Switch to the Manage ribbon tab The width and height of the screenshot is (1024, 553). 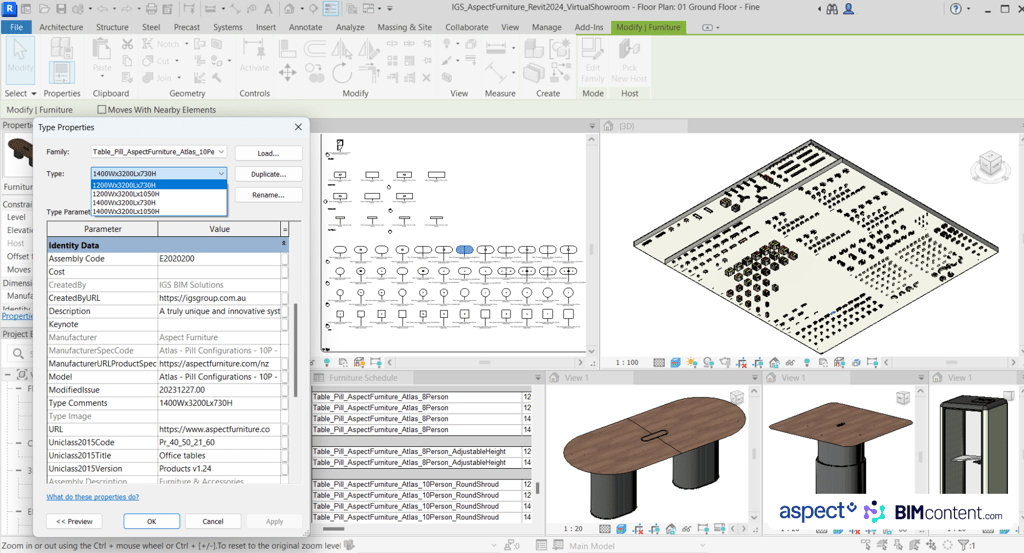click(x=547, y=27)
